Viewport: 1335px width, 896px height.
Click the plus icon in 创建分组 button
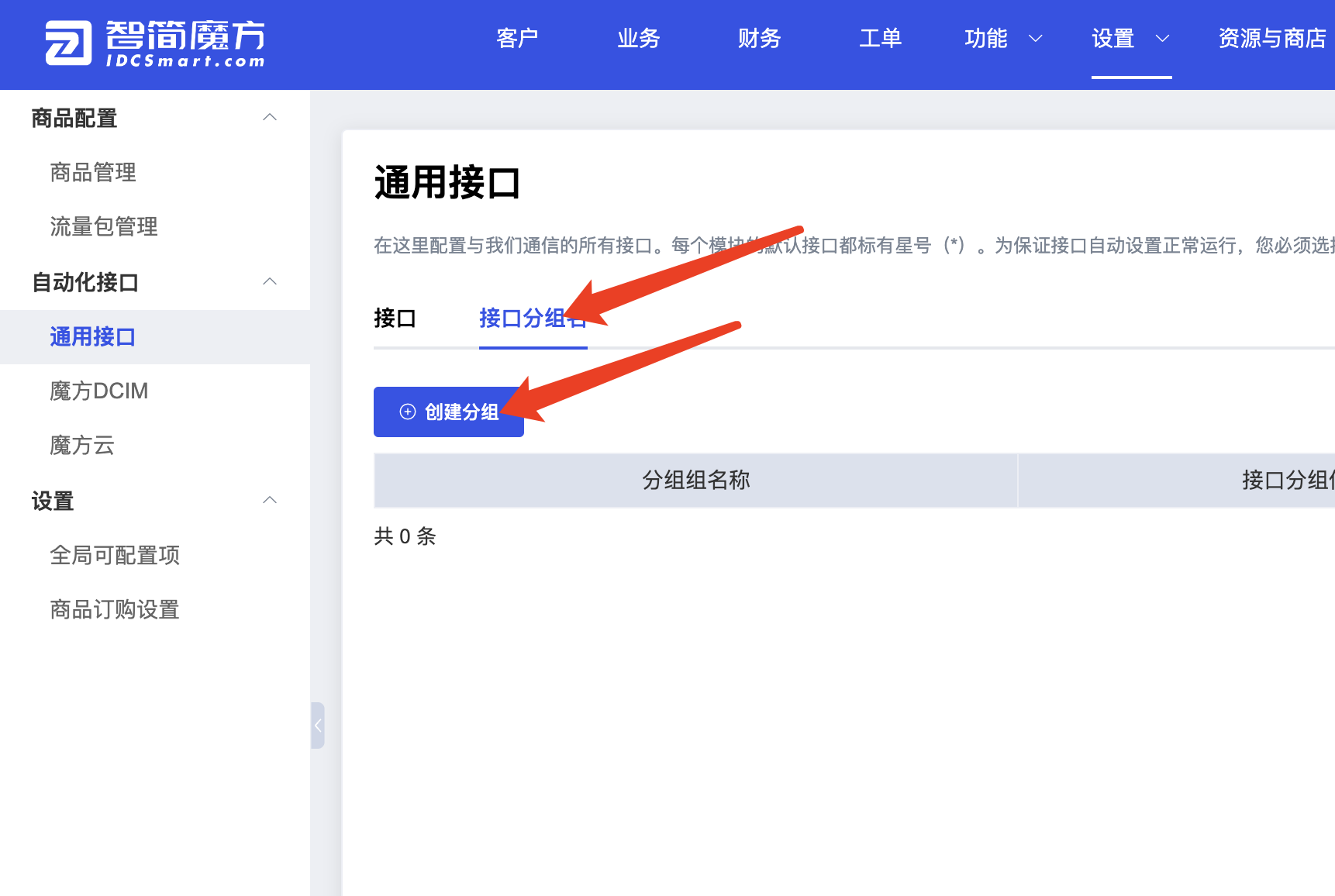[408, 412]
